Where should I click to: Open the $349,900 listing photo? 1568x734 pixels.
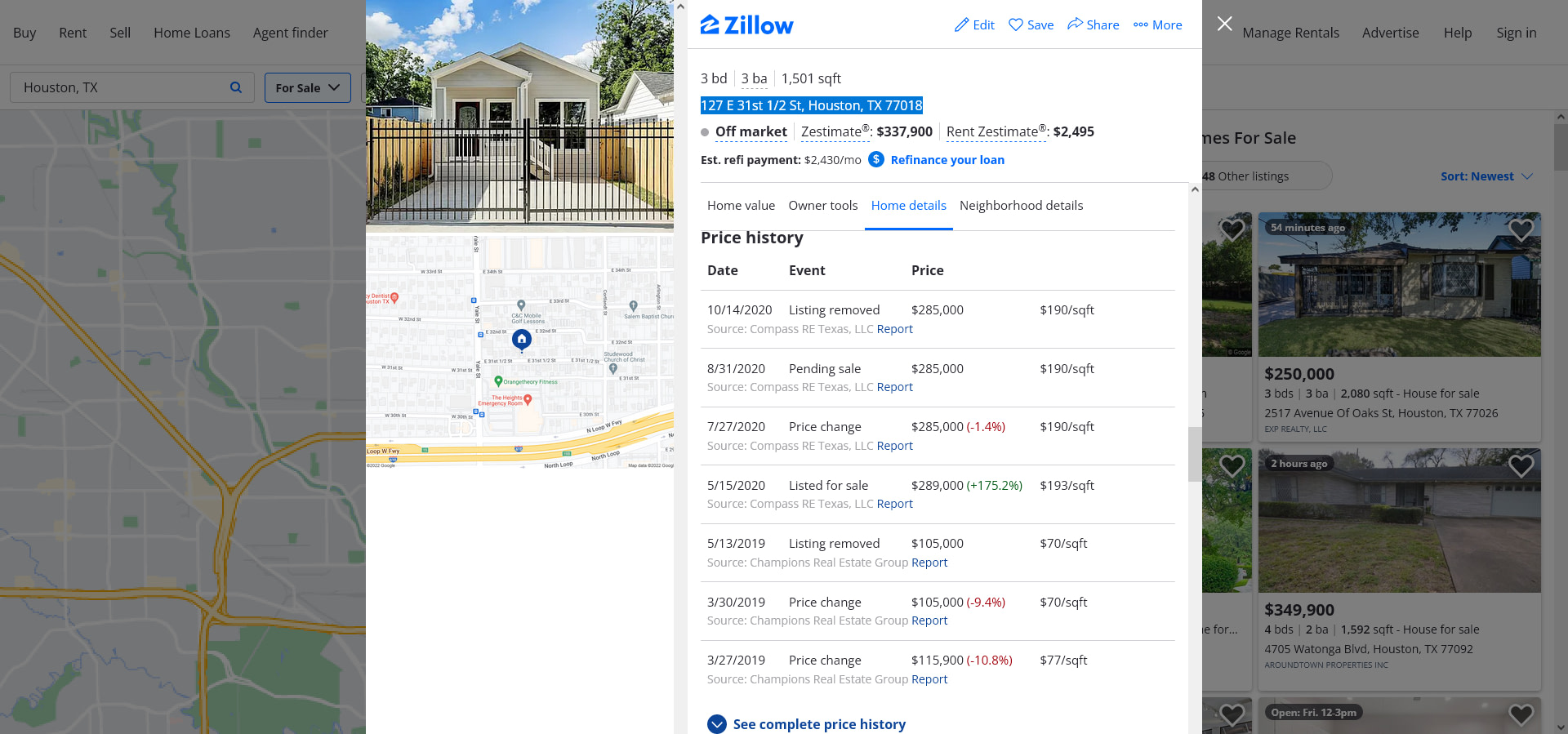tap(1399, 520)
